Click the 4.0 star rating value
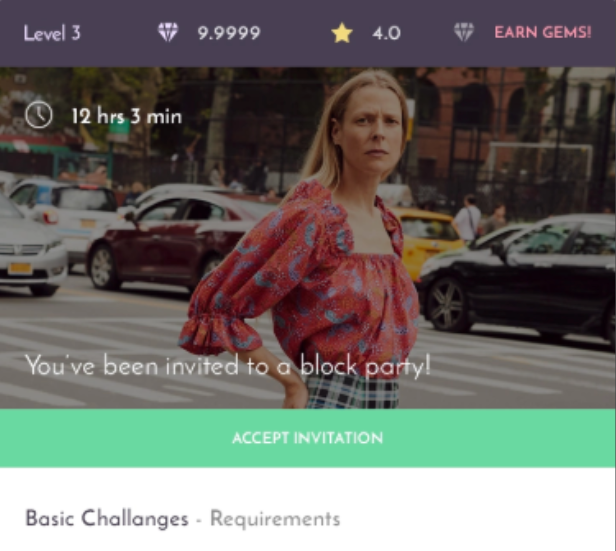Viewport: 616px width, 551px height. click(386, 33)
